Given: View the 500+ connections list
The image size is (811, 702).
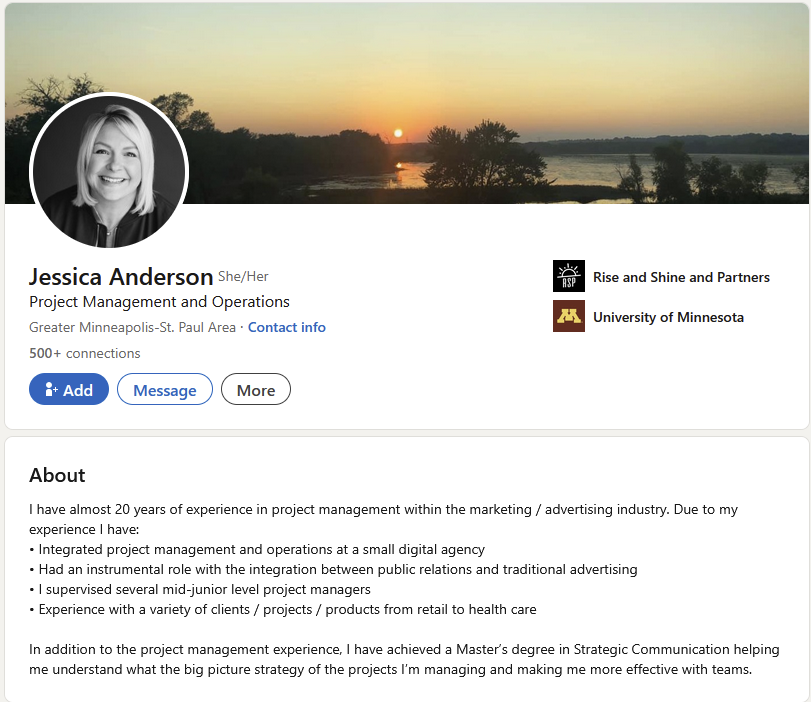Looking at the screenshot, I should (84, 353).
